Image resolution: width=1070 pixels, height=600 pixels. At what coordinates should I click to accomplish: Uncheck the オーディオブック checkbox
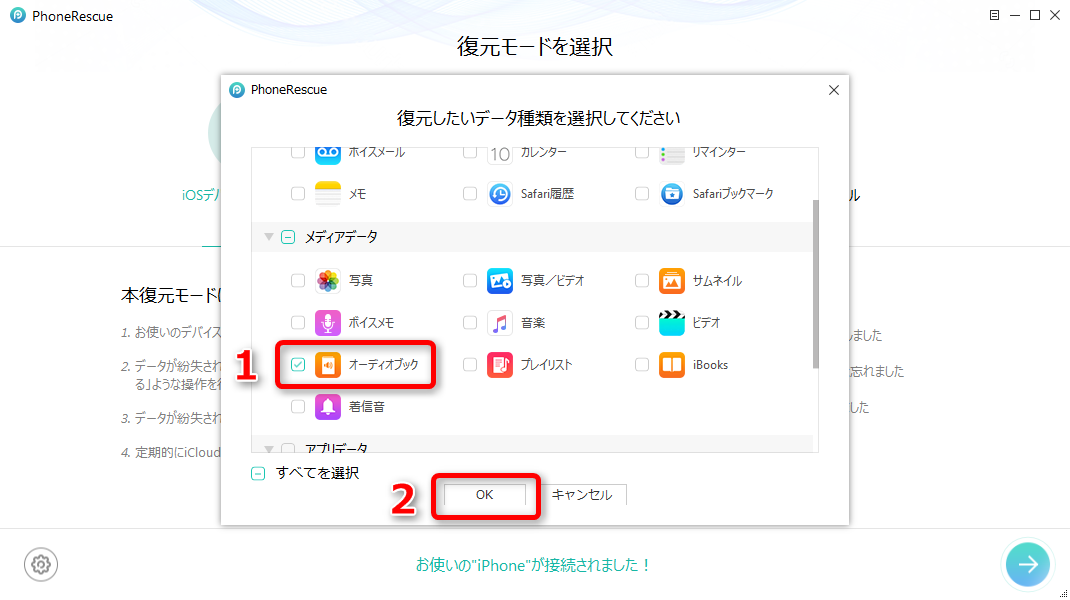point(298,365)
